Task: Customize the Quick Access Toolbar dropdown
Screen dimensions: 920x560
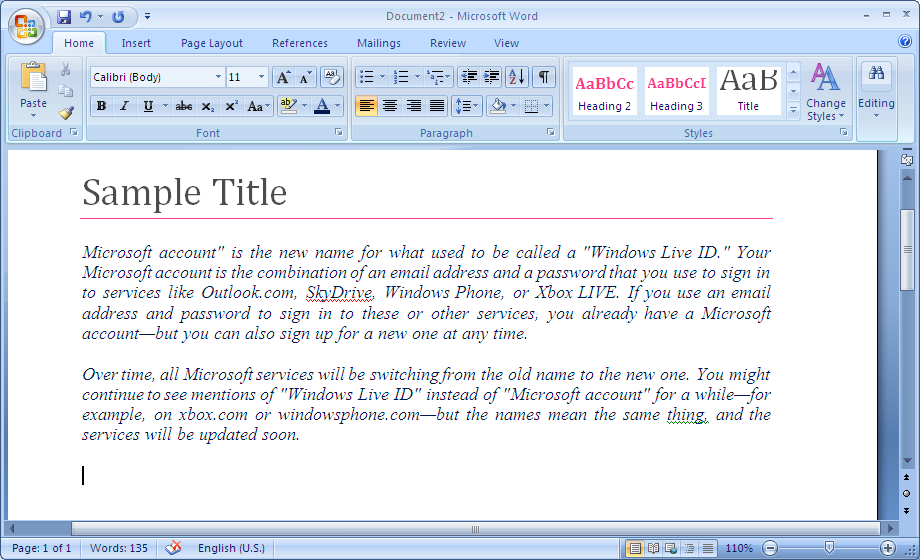Action: pyautogui.click(x=147, y=16)
